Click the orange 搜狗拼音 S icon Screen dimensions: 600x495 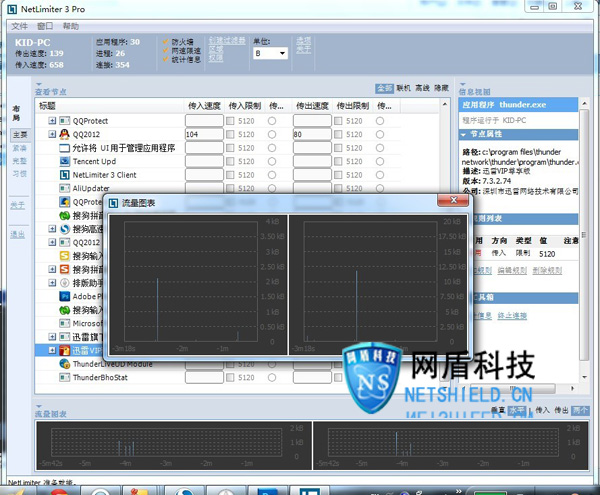(64, 269)
